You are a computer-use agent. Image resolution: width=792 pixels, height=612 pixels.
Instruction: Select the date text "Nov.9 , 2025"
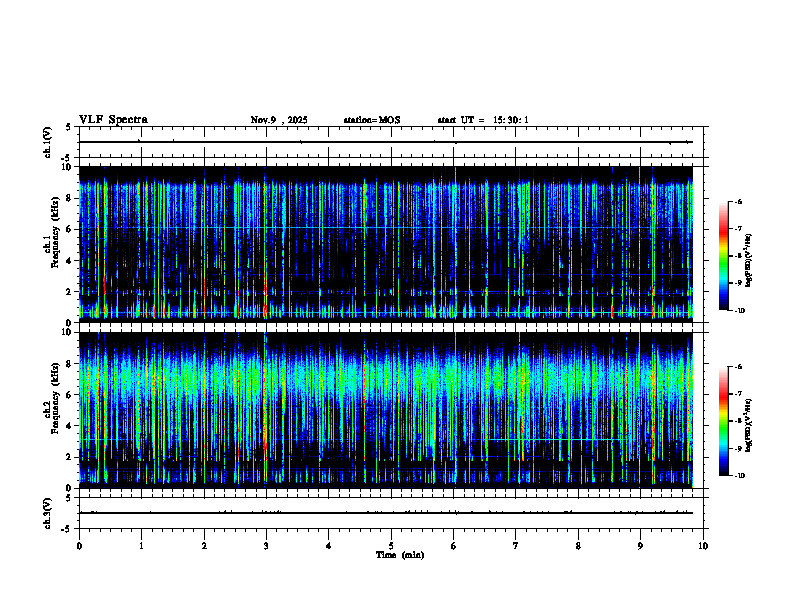coord(279,120)
